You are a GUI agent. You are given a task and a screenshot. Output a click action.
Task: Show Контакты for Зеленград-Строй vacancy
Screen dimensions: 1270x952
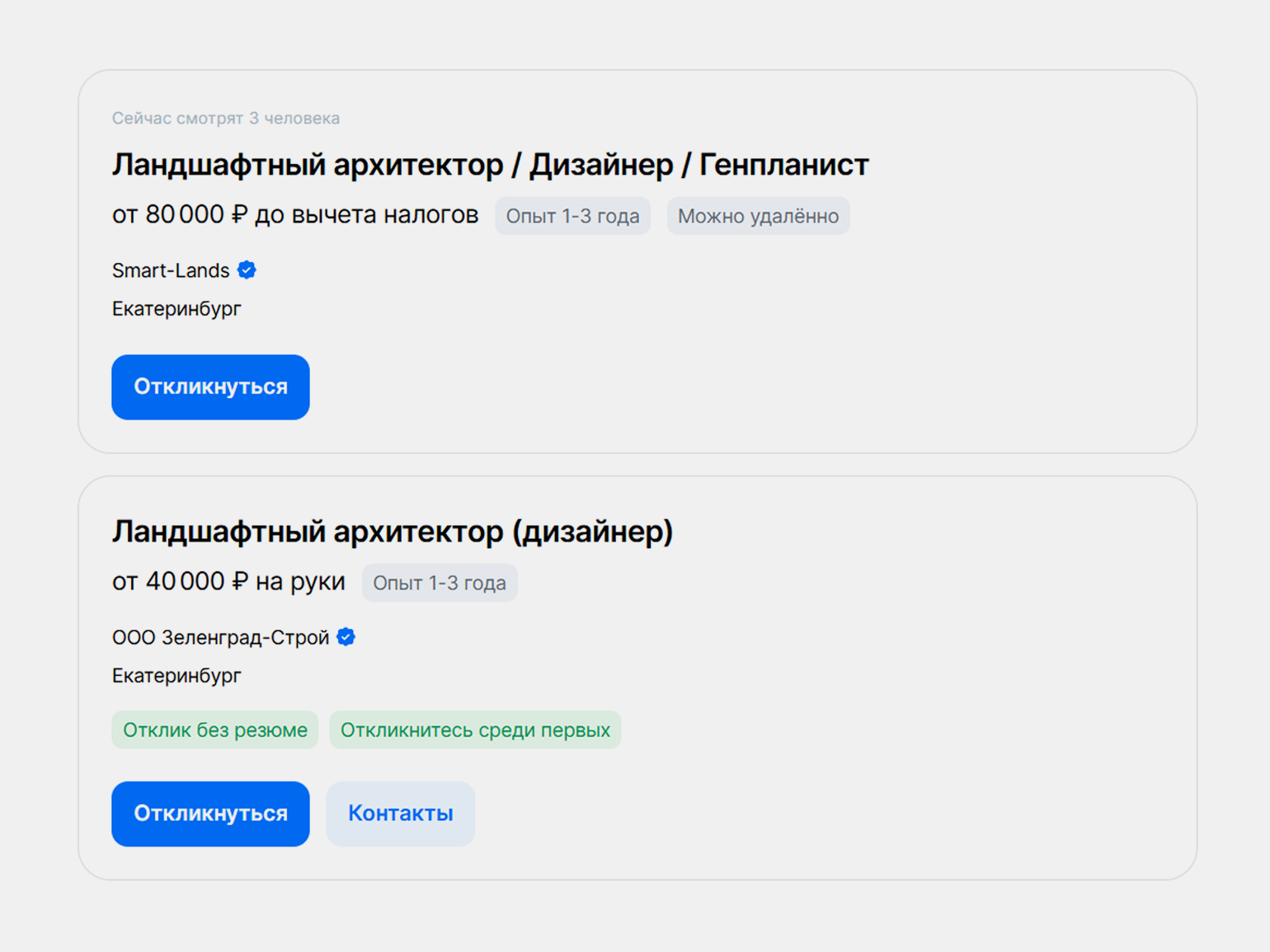pyautogui.click(x=400, y=814)
